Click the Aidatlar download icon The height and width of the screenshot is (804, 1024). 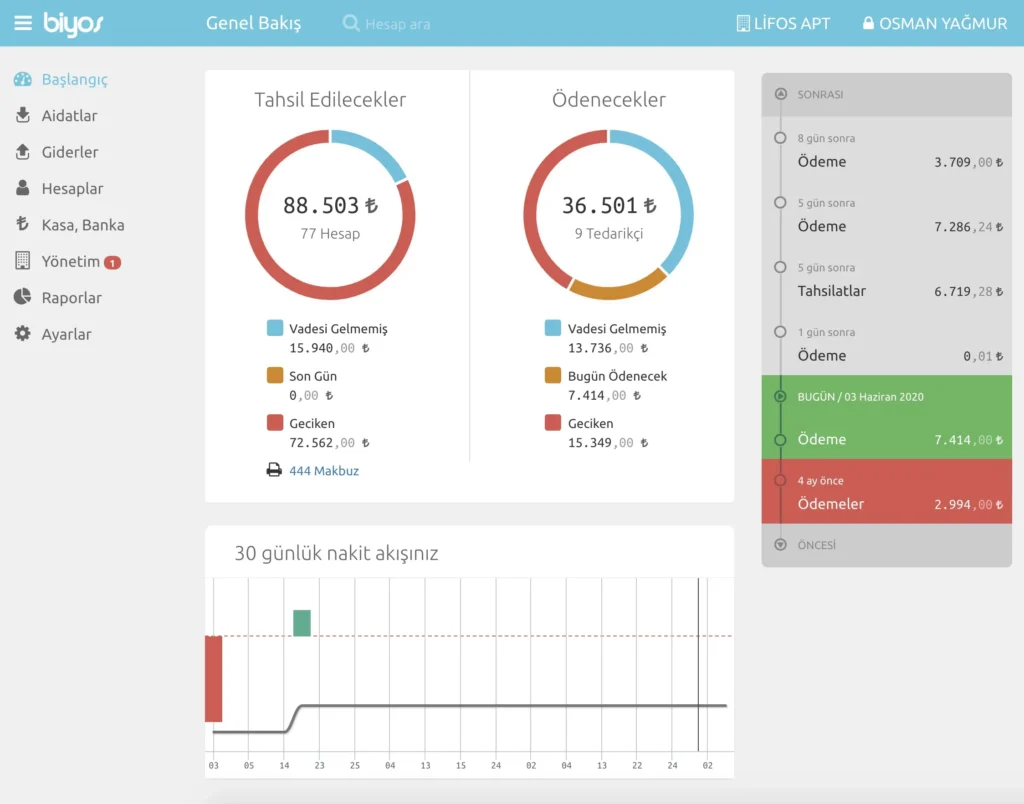[x=23, y=116]
